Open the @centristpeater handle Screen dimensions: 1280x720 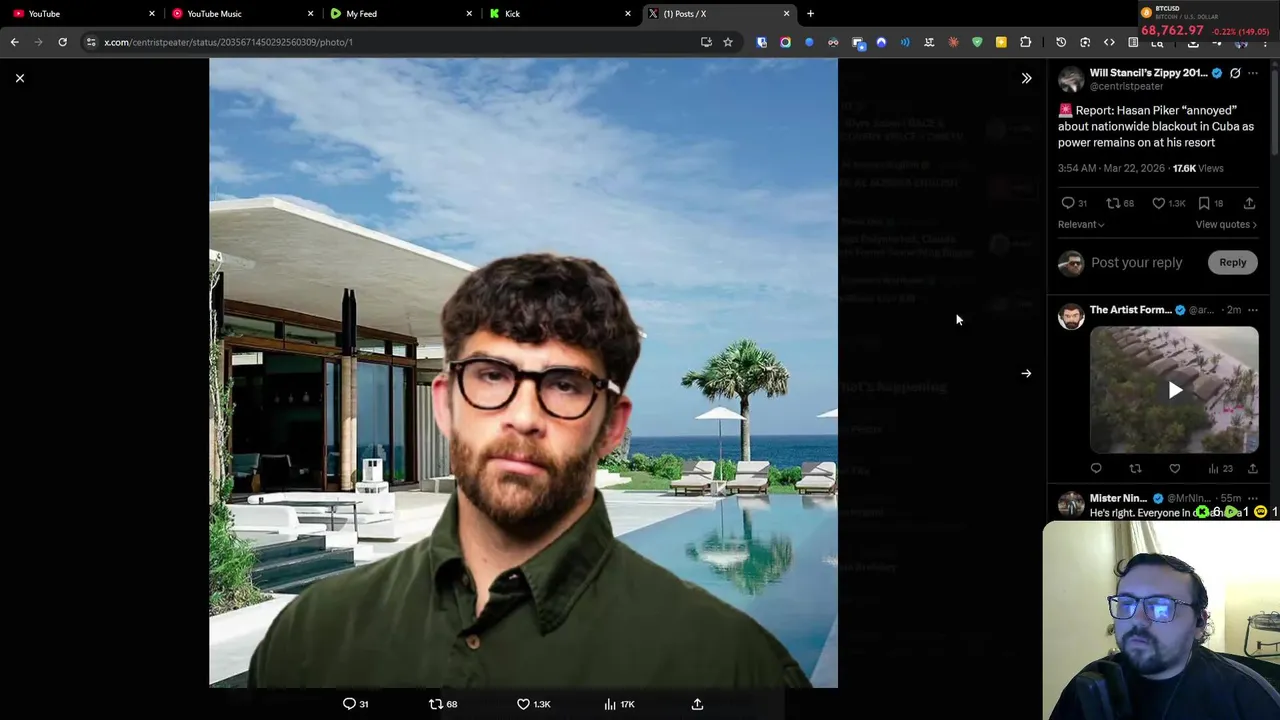click(1126, 86)
